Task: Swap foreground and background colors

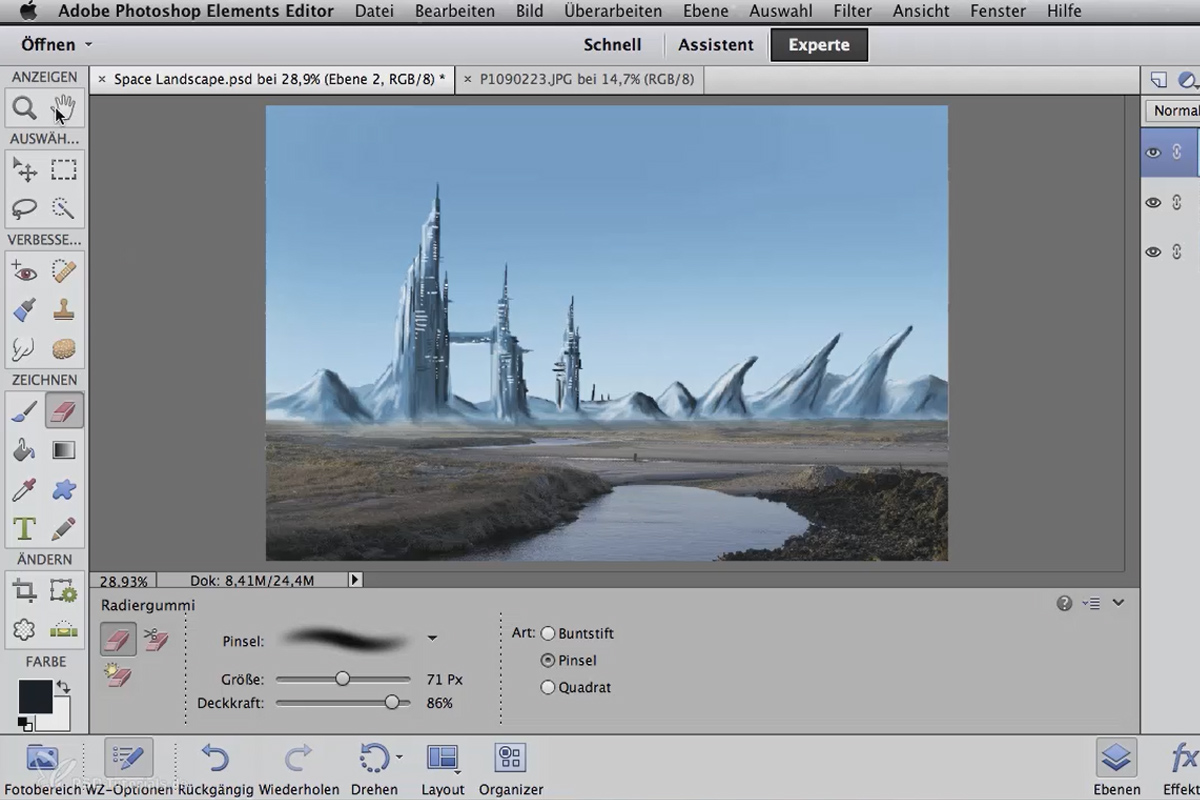Action: pyautogui.click(x=64, y=687)
